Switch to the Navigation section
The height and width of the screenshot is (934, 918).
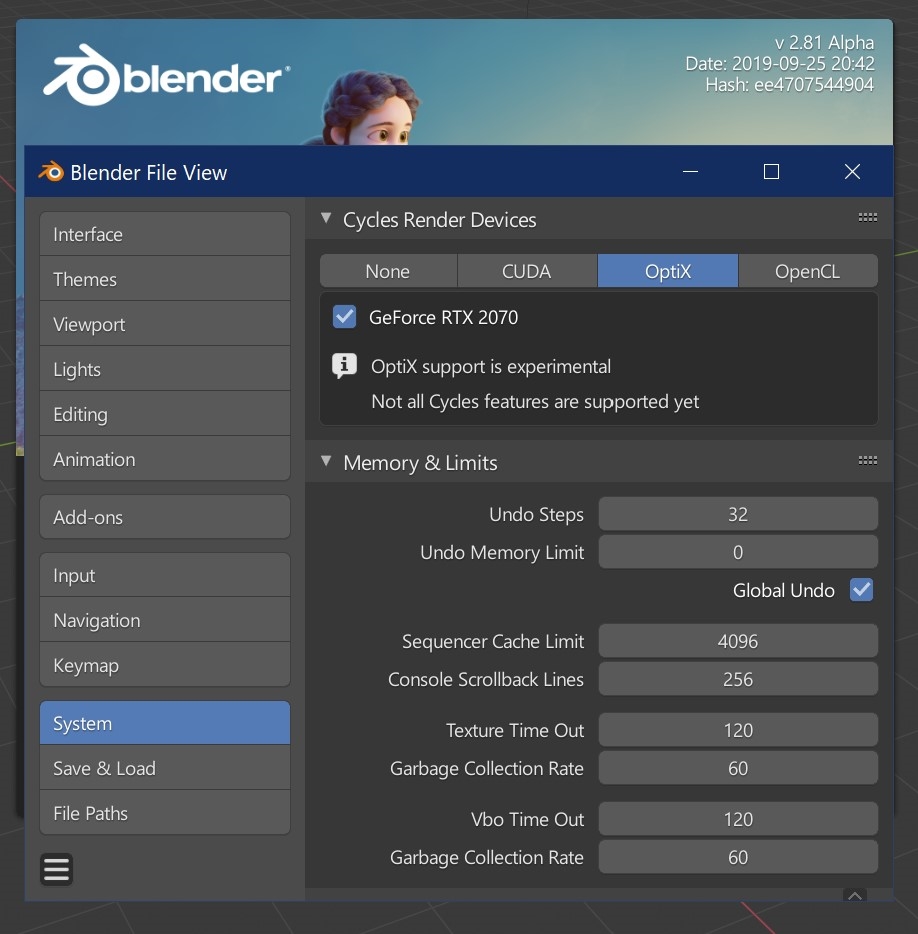click(165, 620)
